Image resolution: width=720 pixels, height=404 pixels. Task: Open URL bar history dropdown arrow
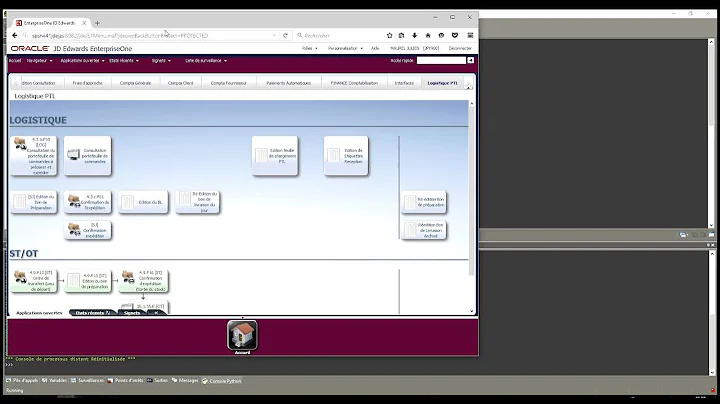click(274, 35)
